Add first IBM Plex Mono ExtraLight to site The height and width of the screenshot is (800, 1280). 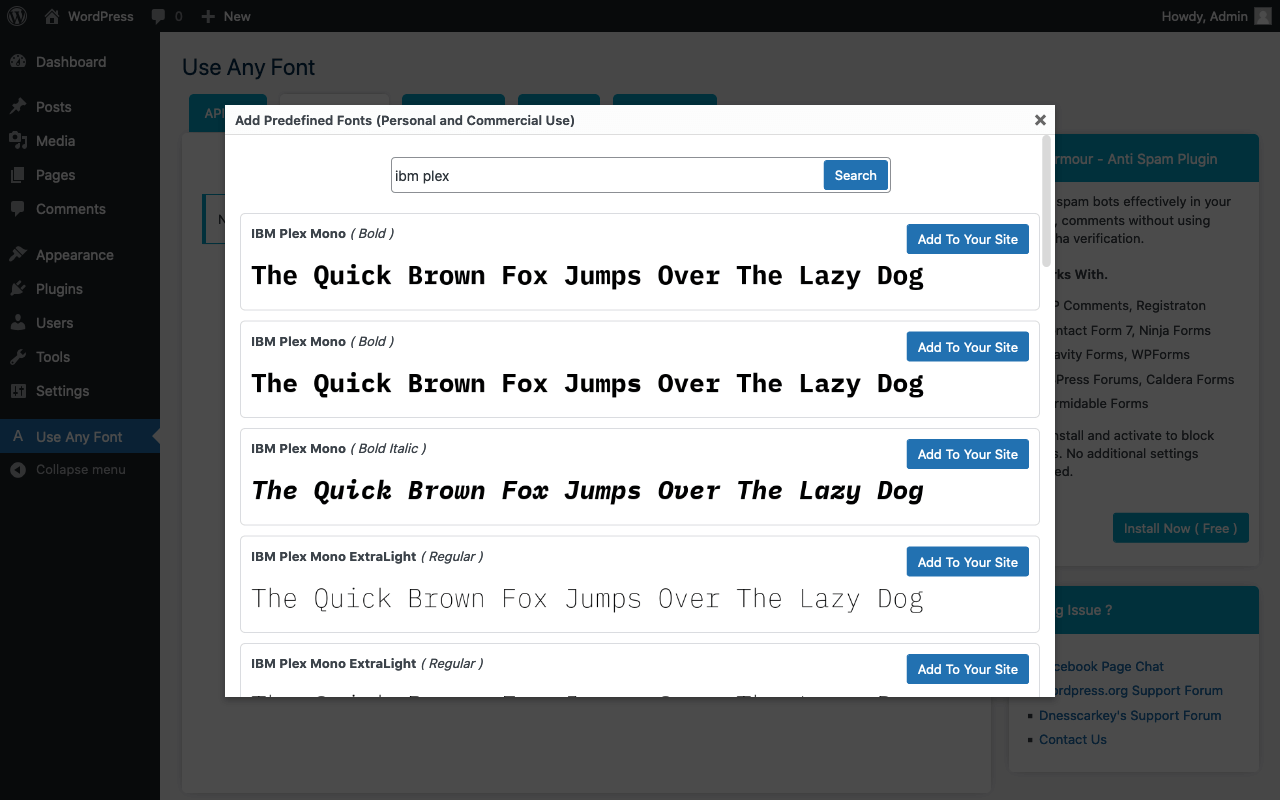[968, 562]
